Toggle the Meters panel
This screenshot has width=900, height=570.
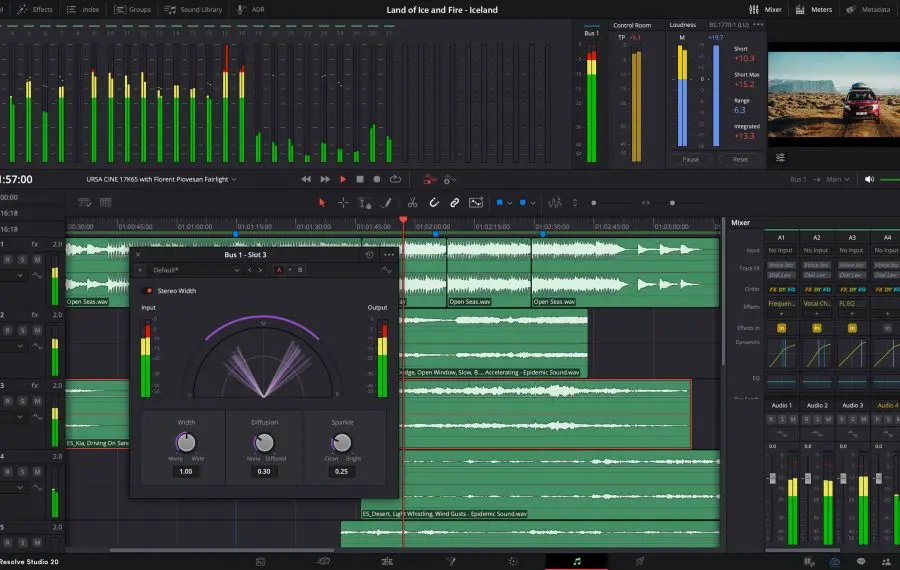click(813, 9)
